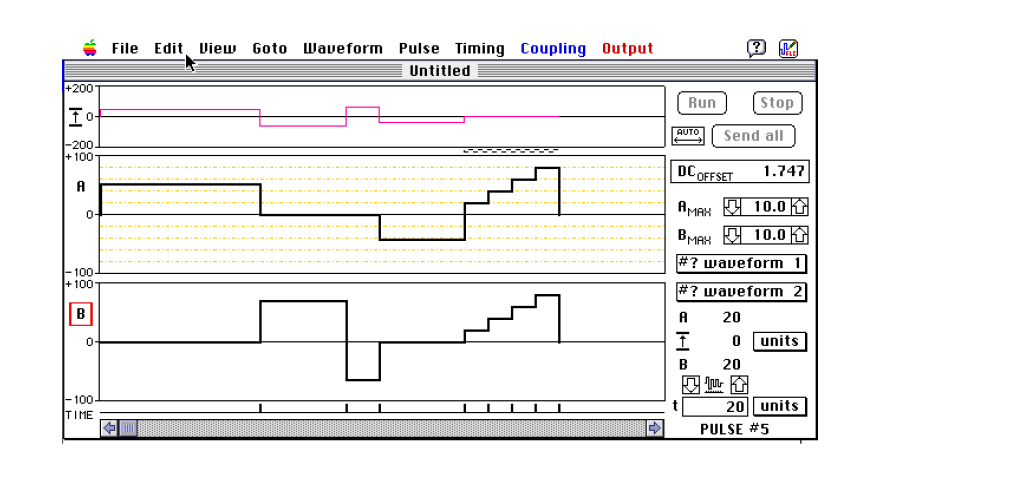Click the coupling arrow icon in side panel
Image resolution: width=1024 pixels, height=497 pixels.
pyautogui.click(x=683, y=341)
